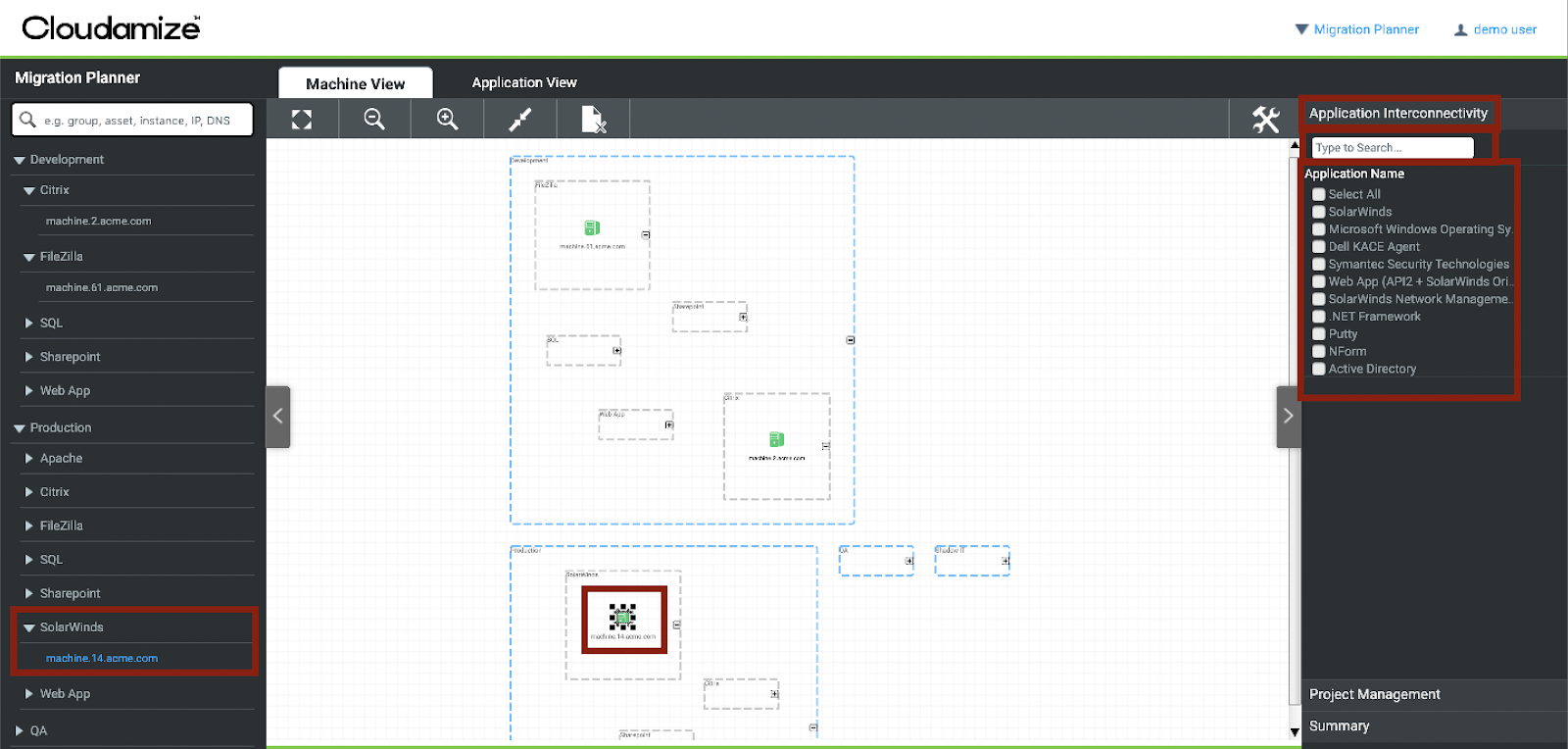
Task: Expand the Apache node under Production
Action: click(x=29, y=458)
